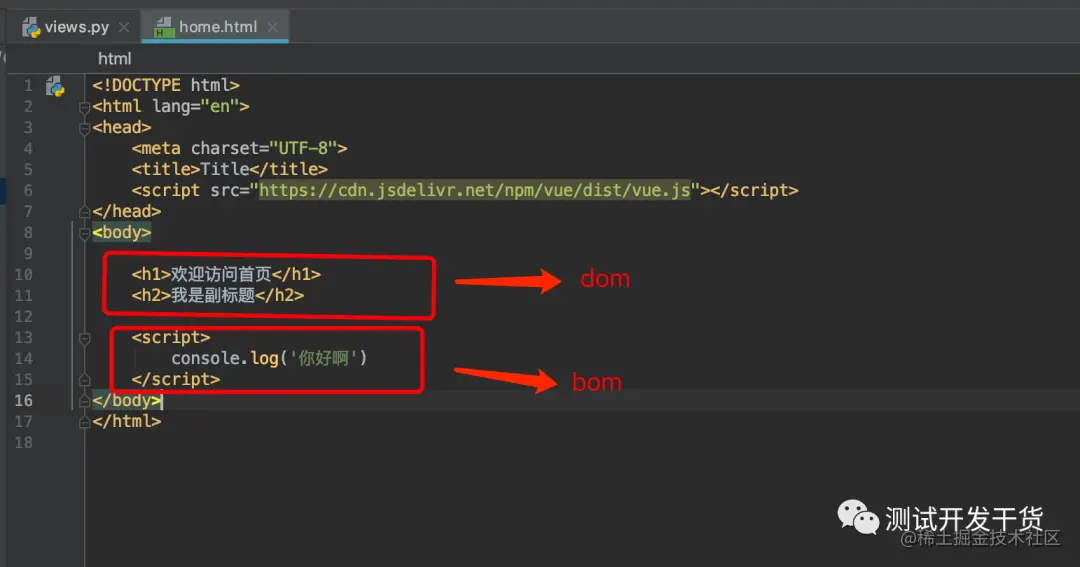Click the </head> closing tag
This screenshot has height=567, width=1080.
click(x=127, y=211)
